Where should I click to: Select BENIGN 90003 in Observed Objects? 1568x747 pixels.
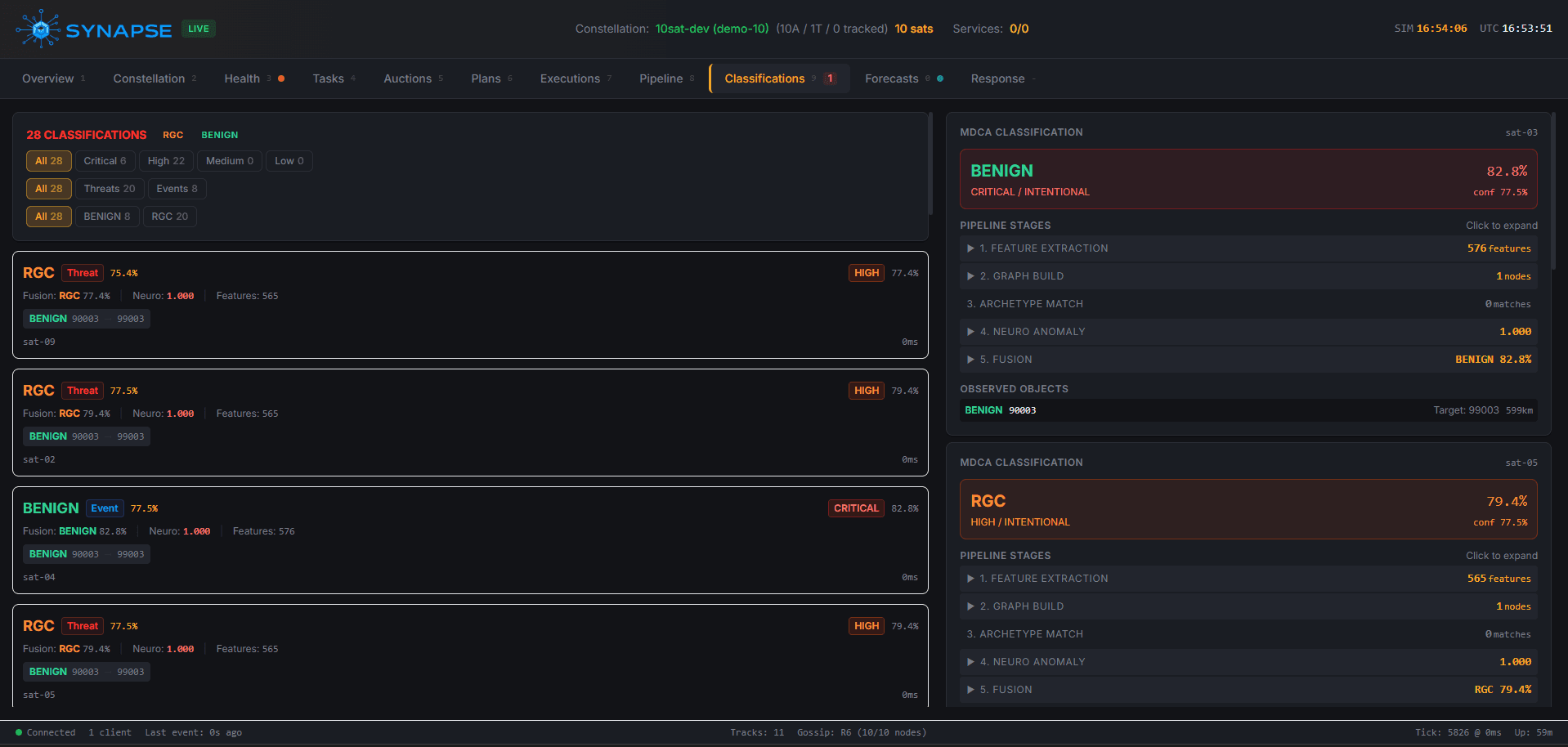click(x=1001, y=410)
